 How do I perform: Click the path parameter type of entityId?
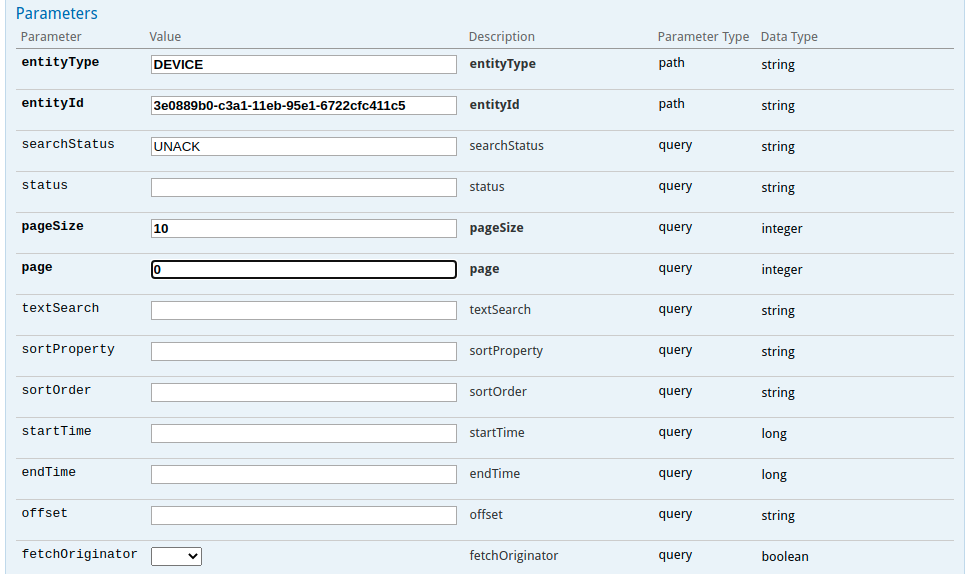(x=672, y=104)
